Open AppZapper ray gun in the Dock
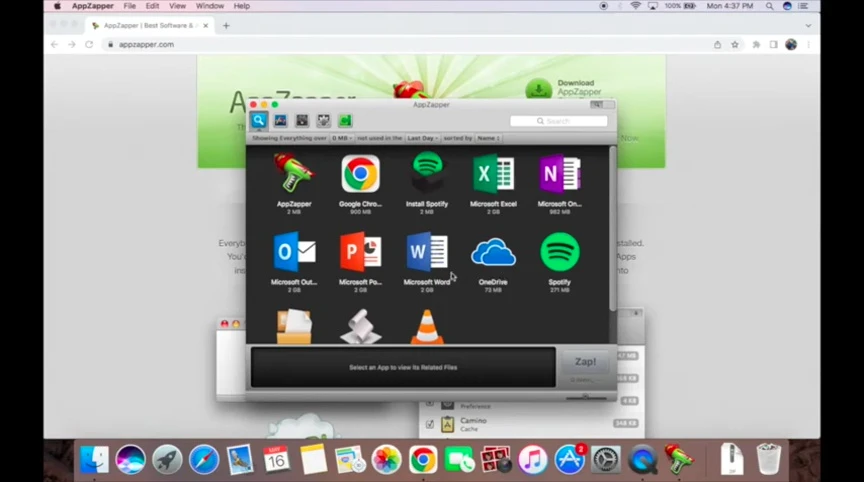864x482 pixels. (x=679, y=459)
